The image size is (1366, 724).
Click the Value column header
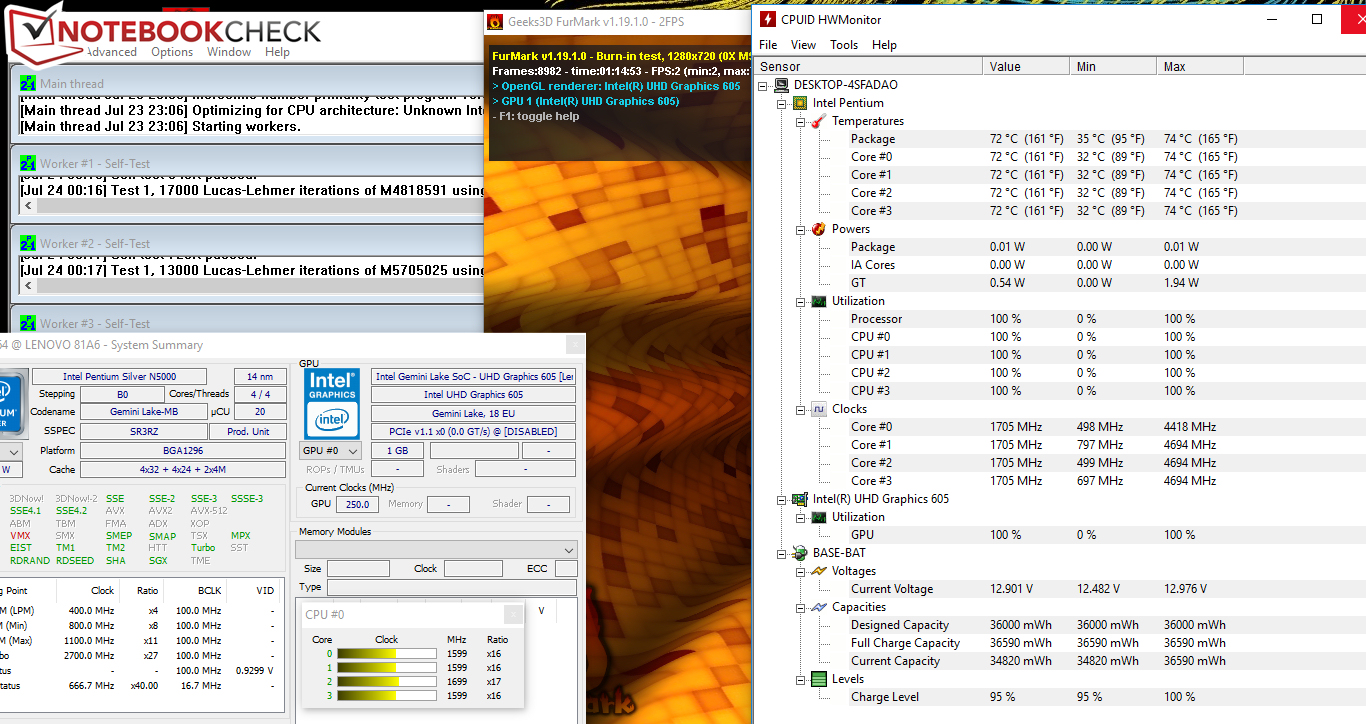point(1027,66)
